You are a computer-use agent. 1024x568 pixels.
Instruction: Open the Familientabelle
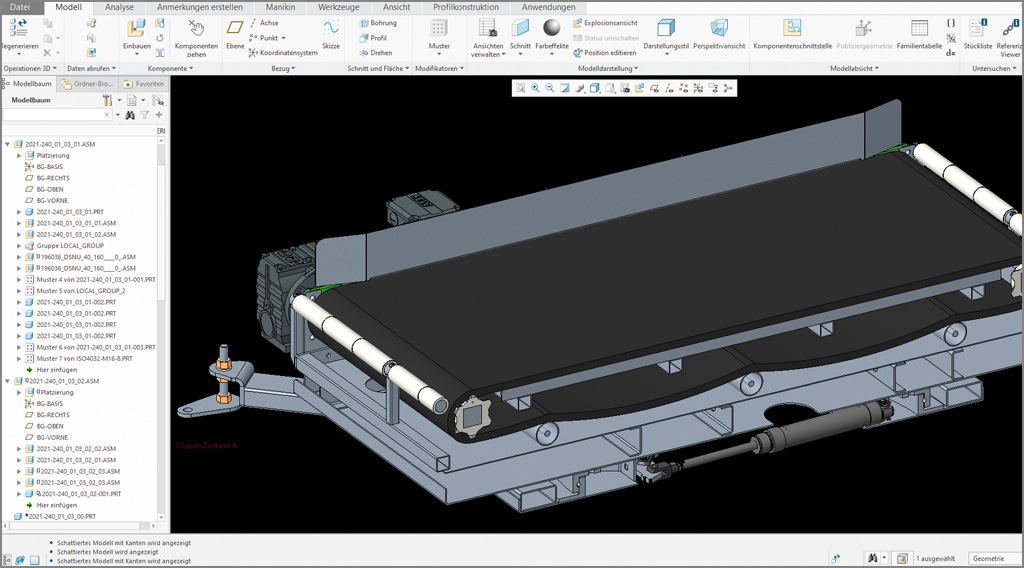(919, 29)
